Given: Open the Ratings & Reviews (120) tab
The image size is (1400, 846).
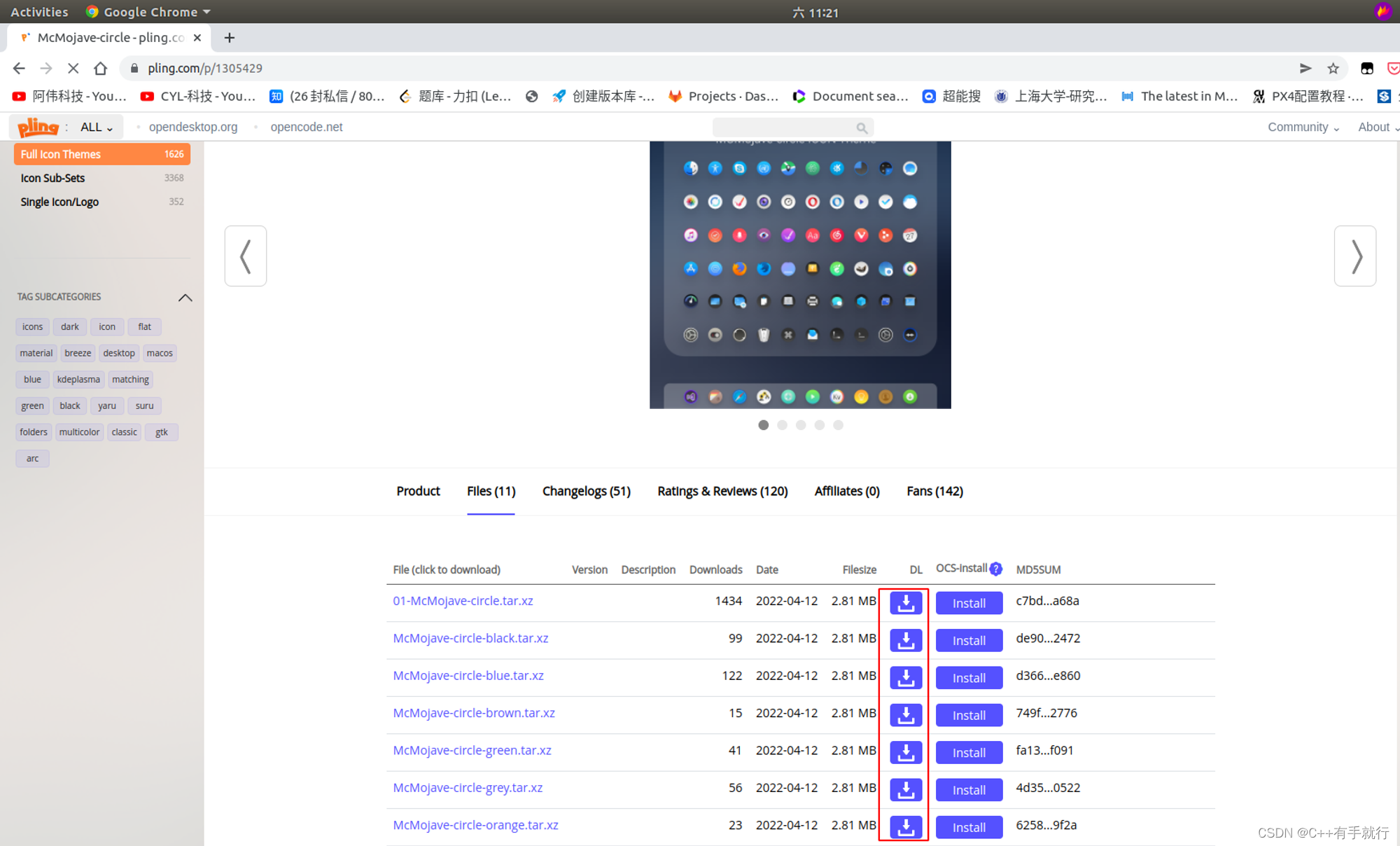Looking at the screenshot, I should click(x=722, y=491).
